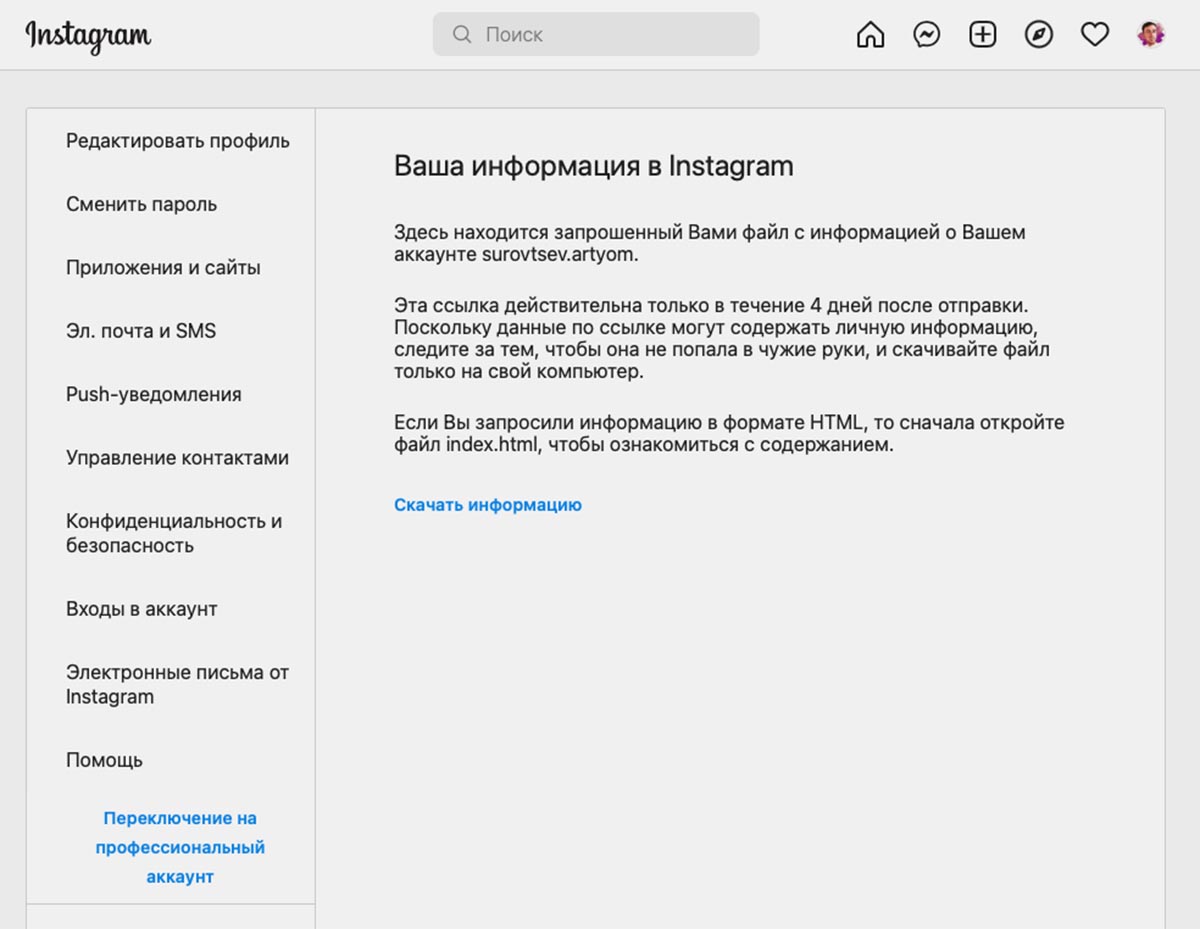
Task: Open the activity heart icon
Action: (x=1095, y=35)
